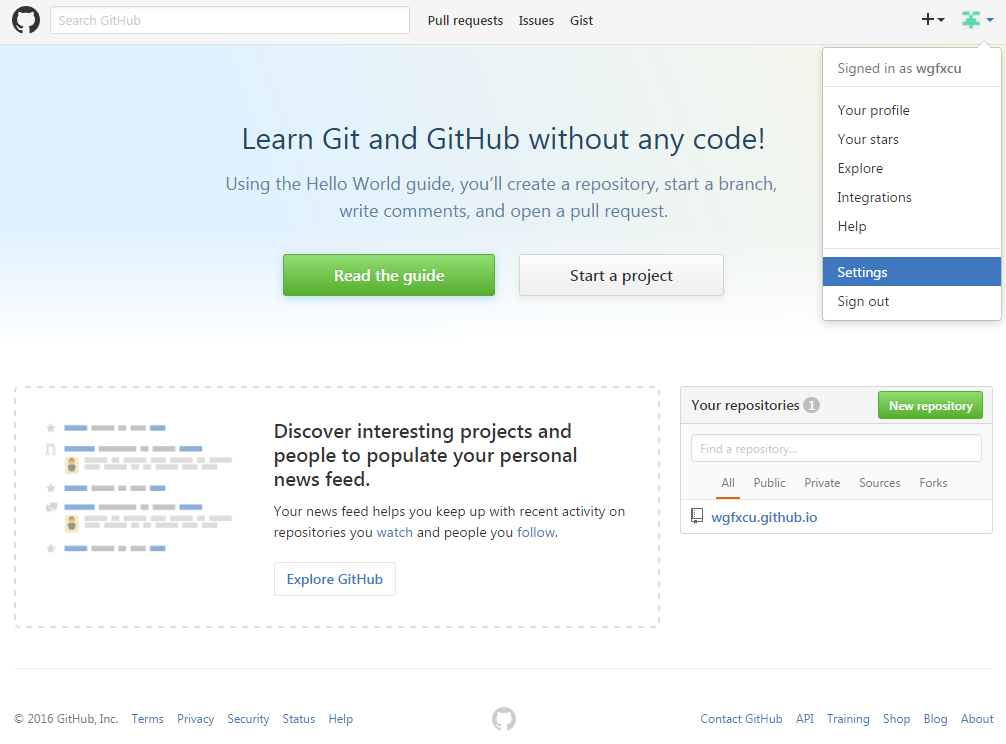Screen dimensions: 1006x744
Task: Click news feed placeholder illustration
Action: click(x=139, y=488)
